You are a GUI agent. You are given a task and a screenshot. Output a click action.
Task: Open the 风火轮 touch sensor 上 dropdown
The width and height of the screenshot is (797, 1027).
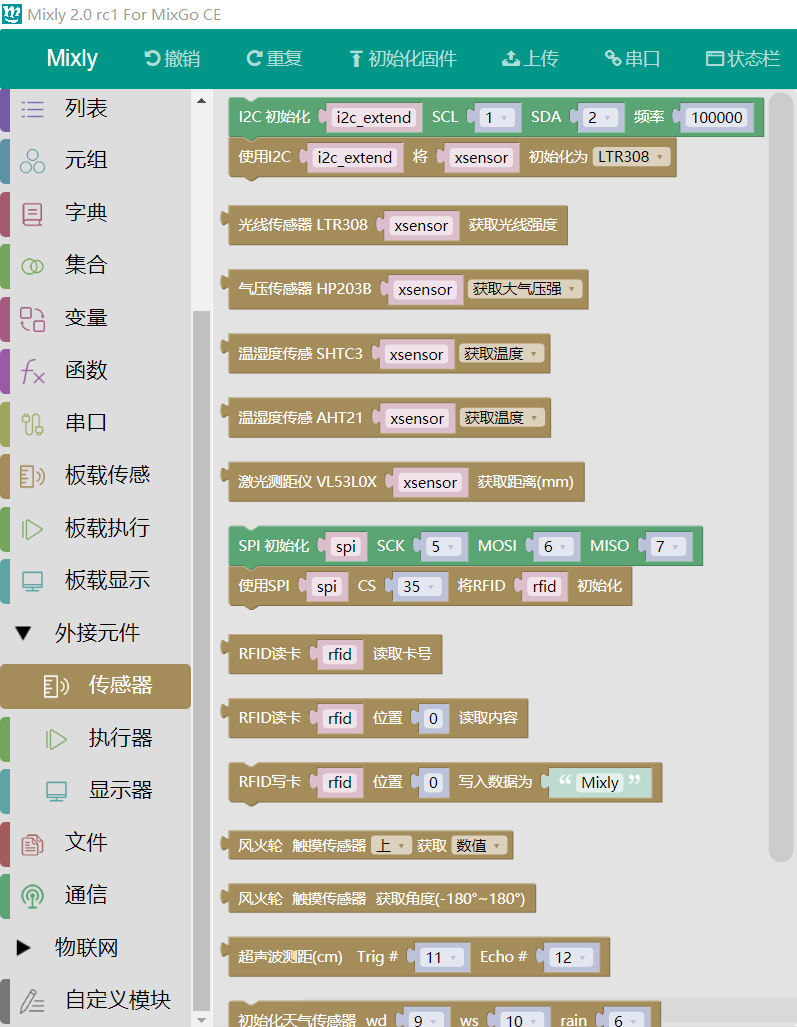(x=391, y=846)
